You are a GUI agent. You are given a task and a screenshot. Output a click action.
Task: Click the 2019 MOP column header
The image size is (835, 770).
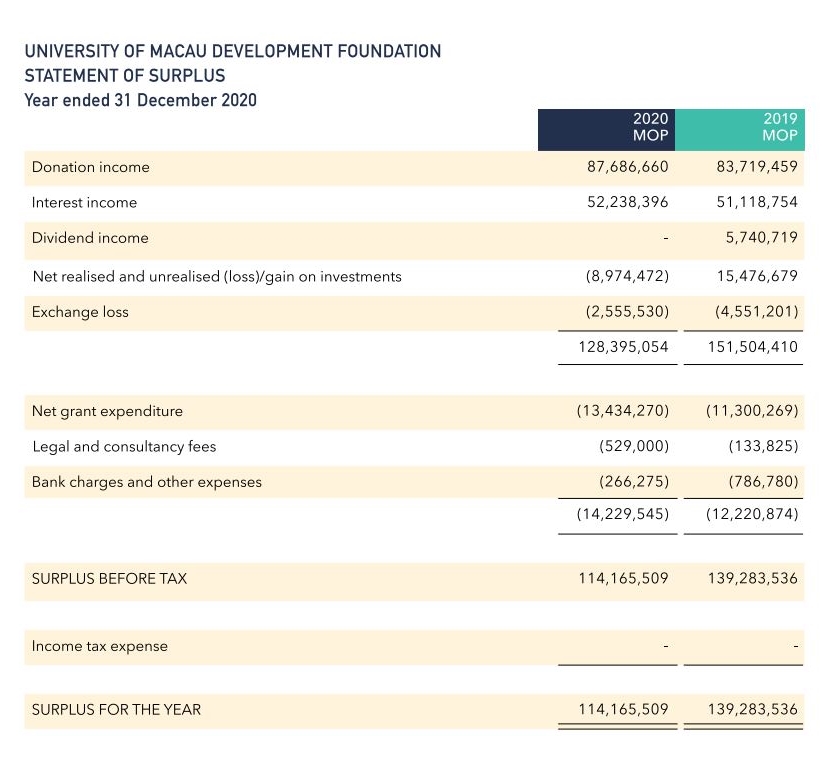click(740, 130)
